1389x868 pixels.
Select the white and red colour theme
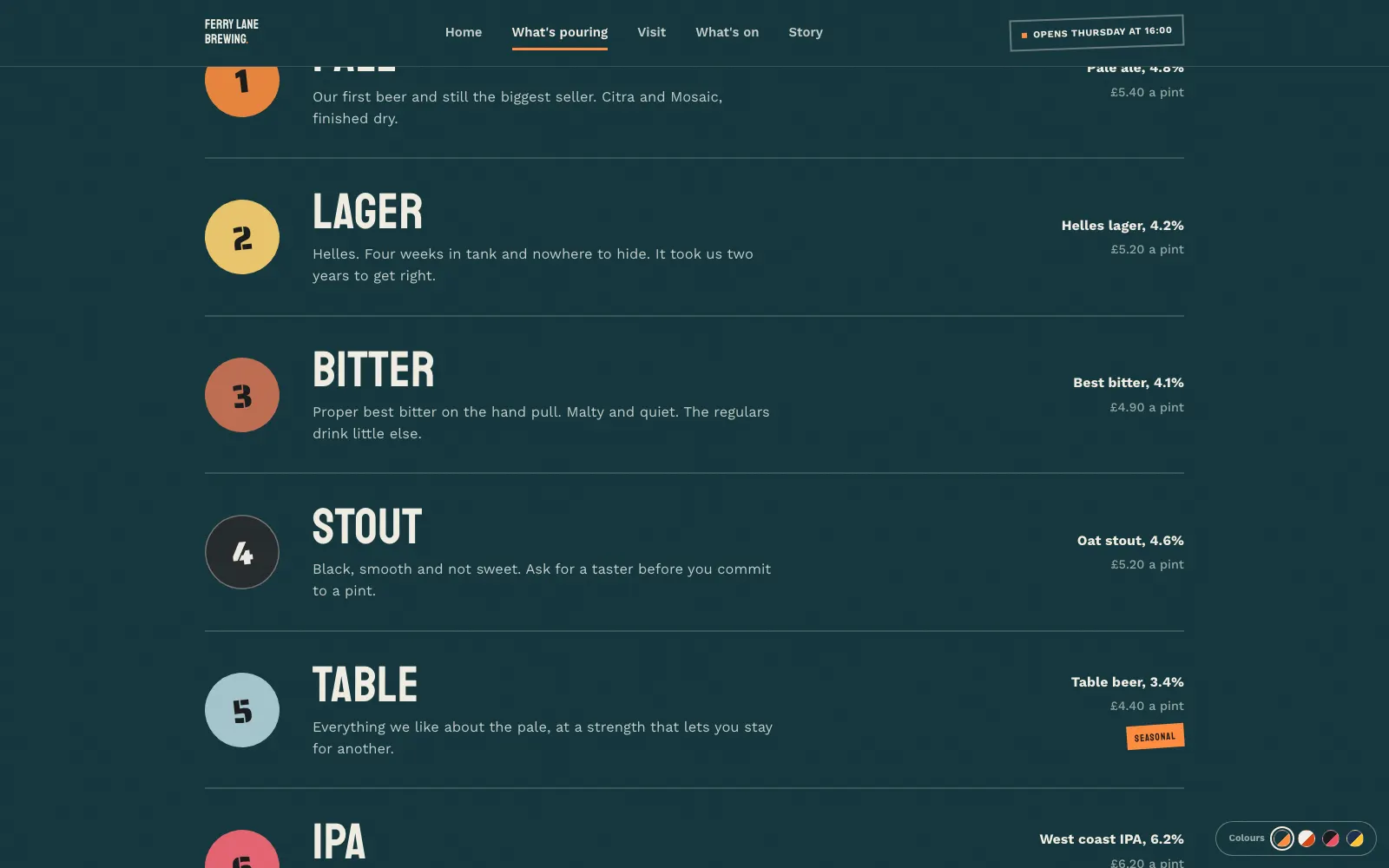coord(1307,838)
